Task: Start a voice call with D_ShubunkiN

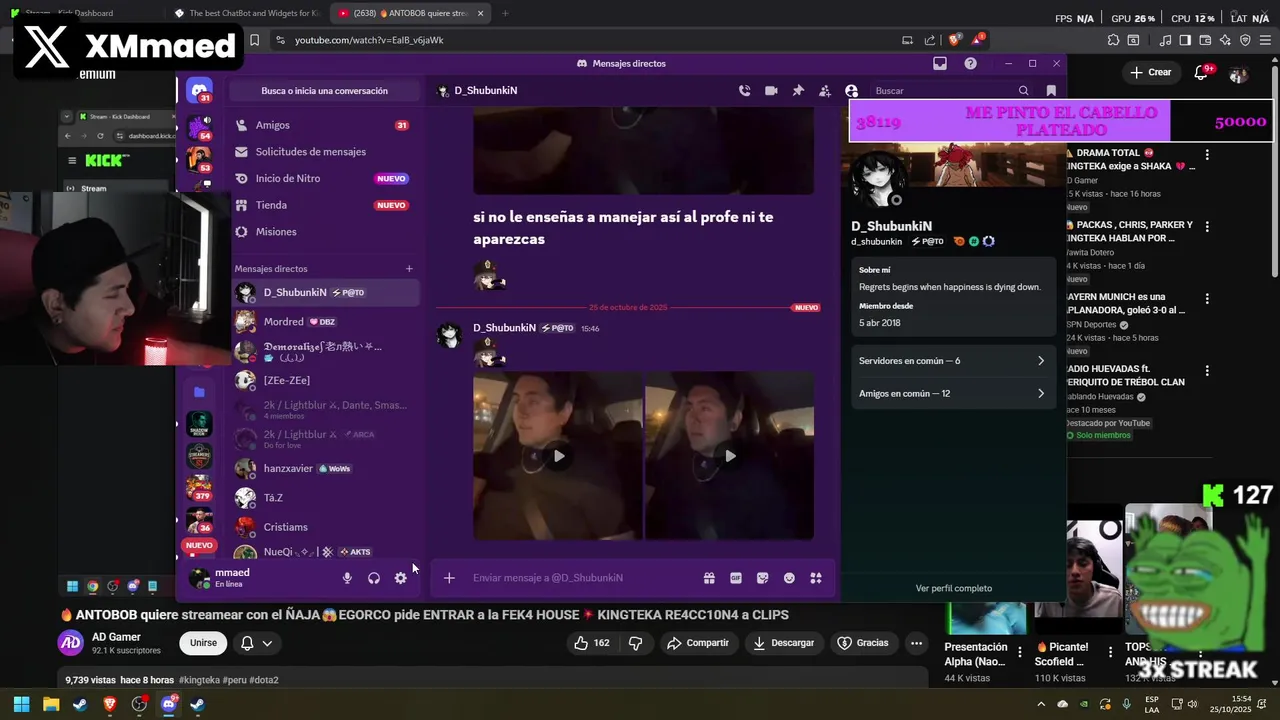Action: coord(744,91)
